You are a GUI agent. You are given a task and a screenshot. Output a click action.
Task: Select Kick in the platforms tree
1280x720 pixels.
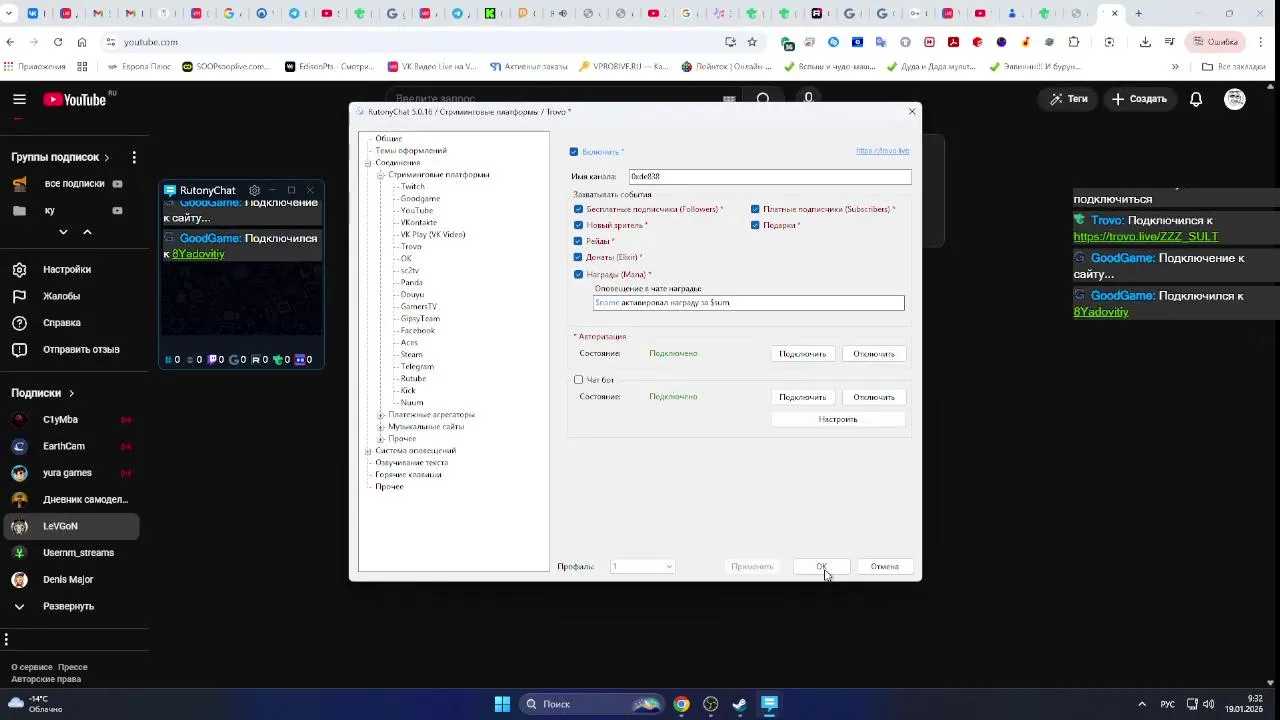click(x=408, y=391)
